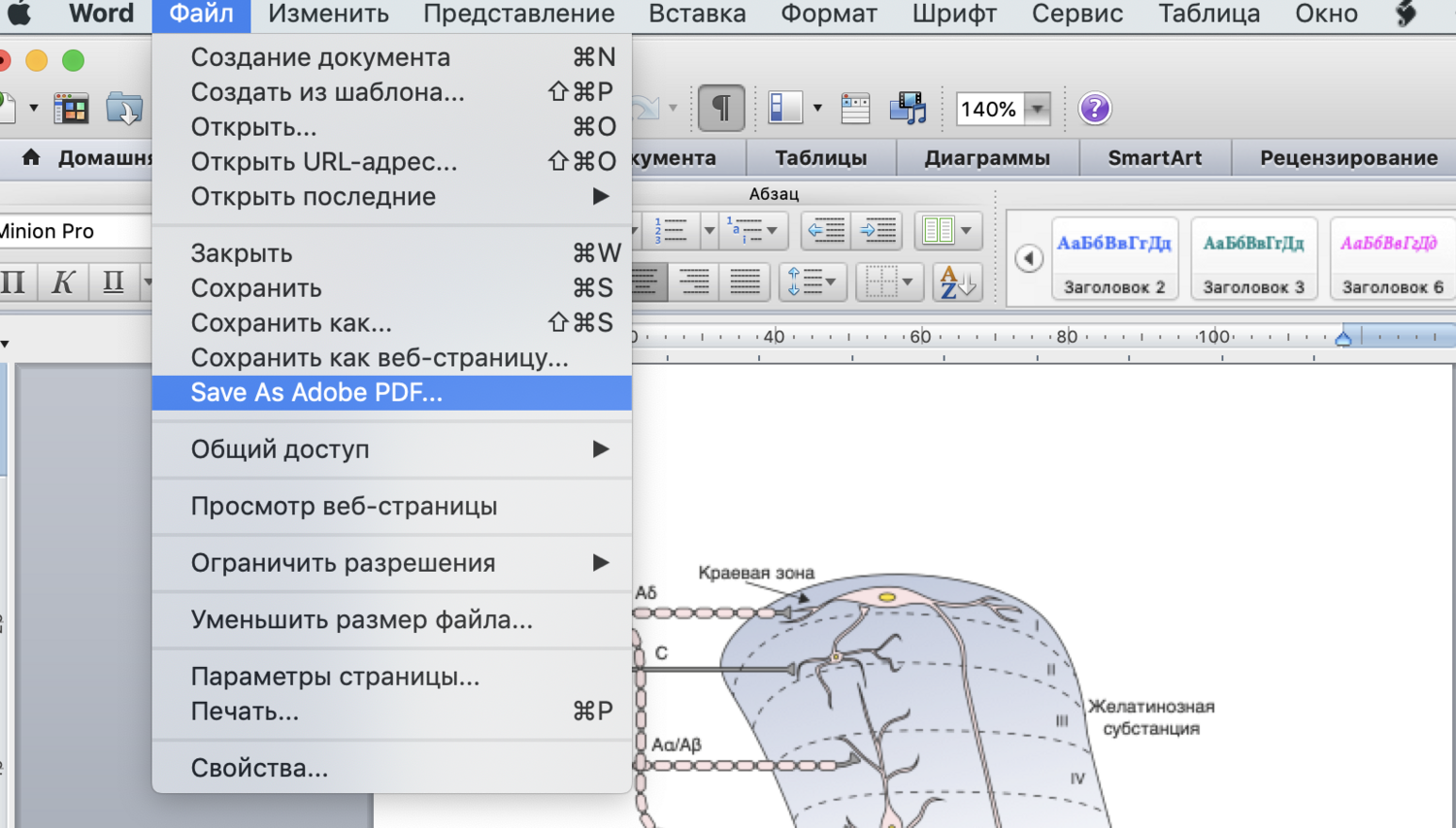Open the Media Browser icon
This screenshot has width=1456, height=828.
909,108
